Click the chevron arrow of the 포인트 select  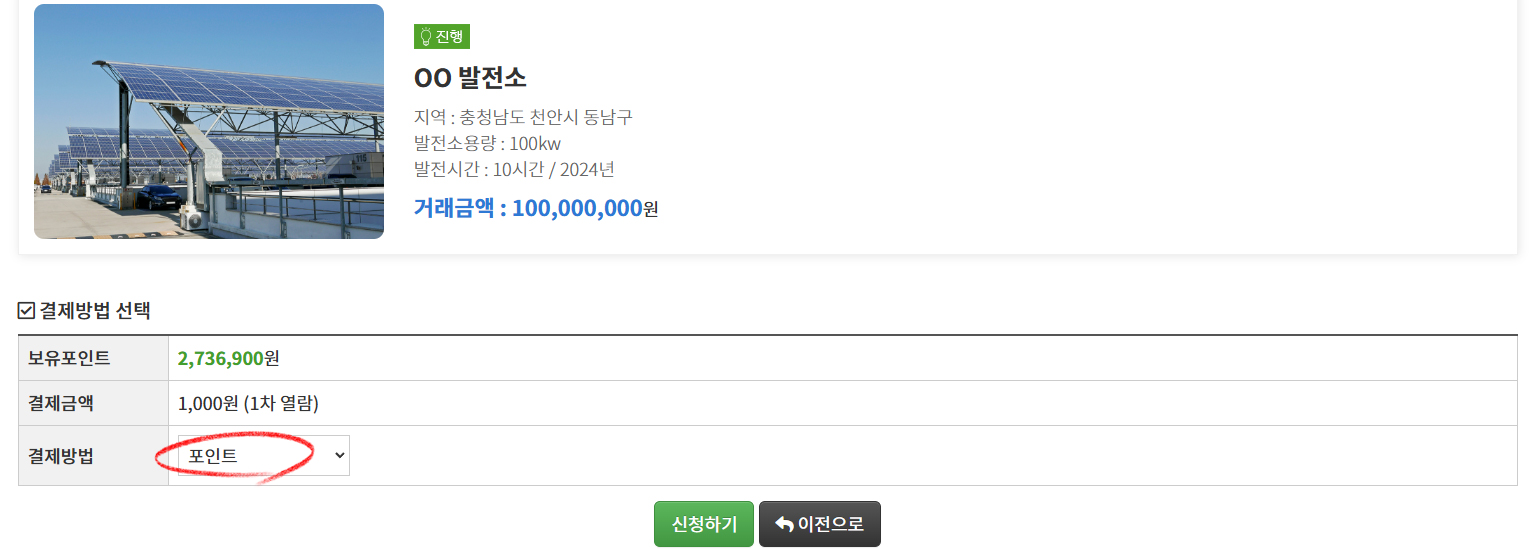pos(339,456)
